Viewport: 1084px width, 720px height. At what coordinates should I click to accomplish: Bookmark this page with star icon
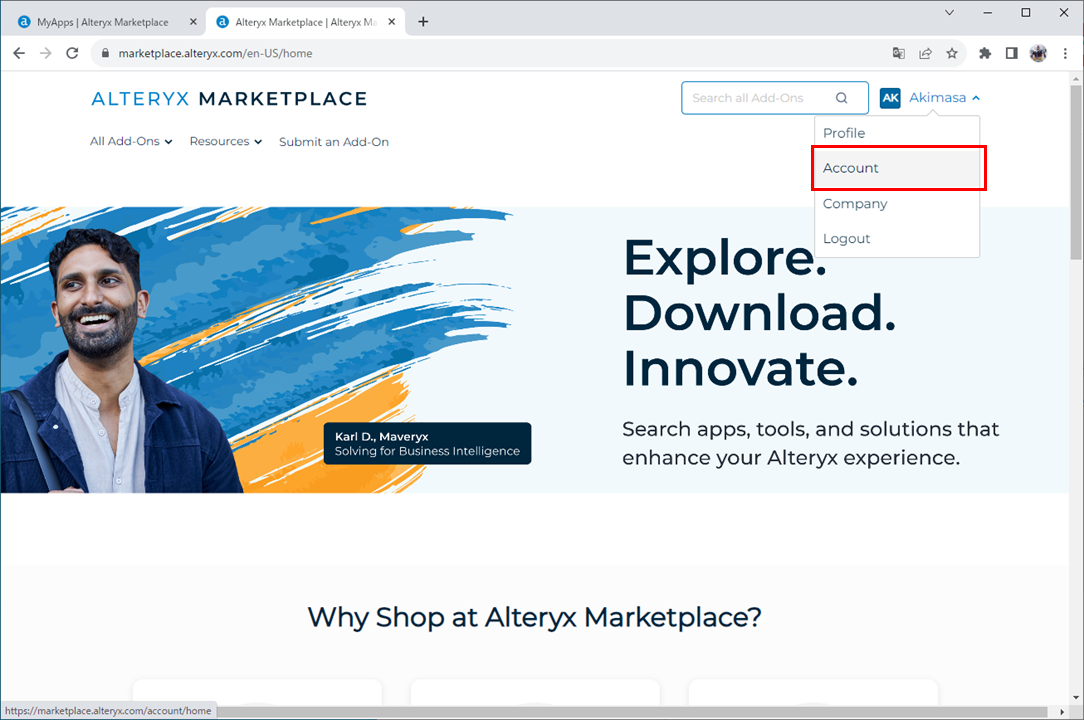pyautogui.click(x=952, y=53)
